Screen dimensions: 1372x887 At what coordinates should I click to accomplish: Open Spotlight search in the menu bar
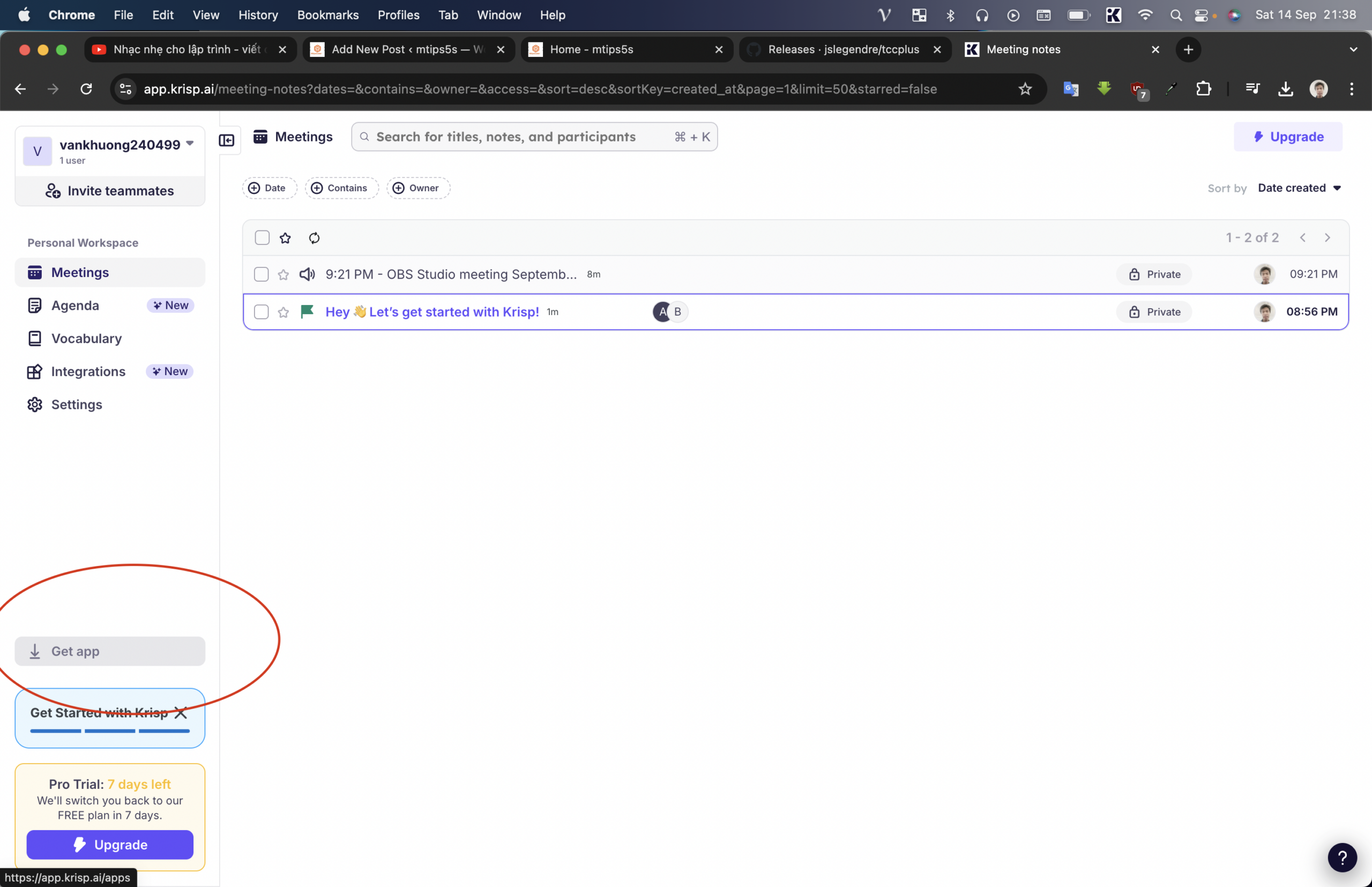[x=1176, y=15]
